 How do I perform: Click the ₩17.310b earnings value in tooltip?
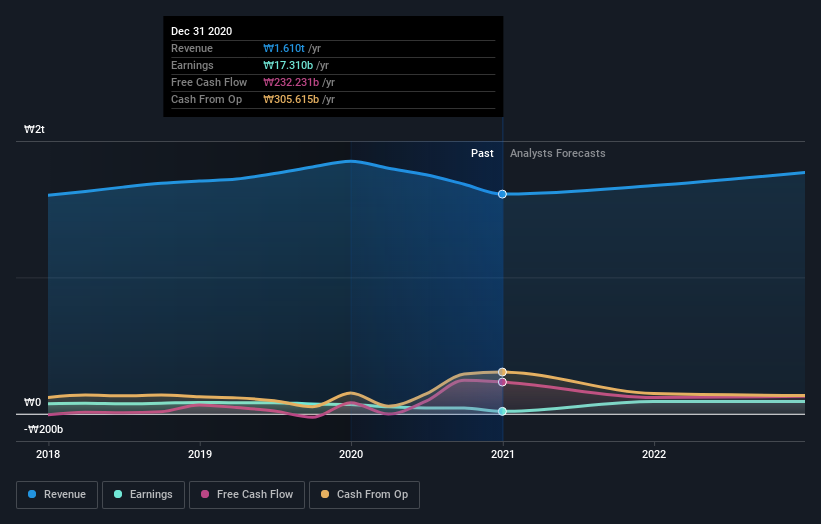click(x=288, y=65)
